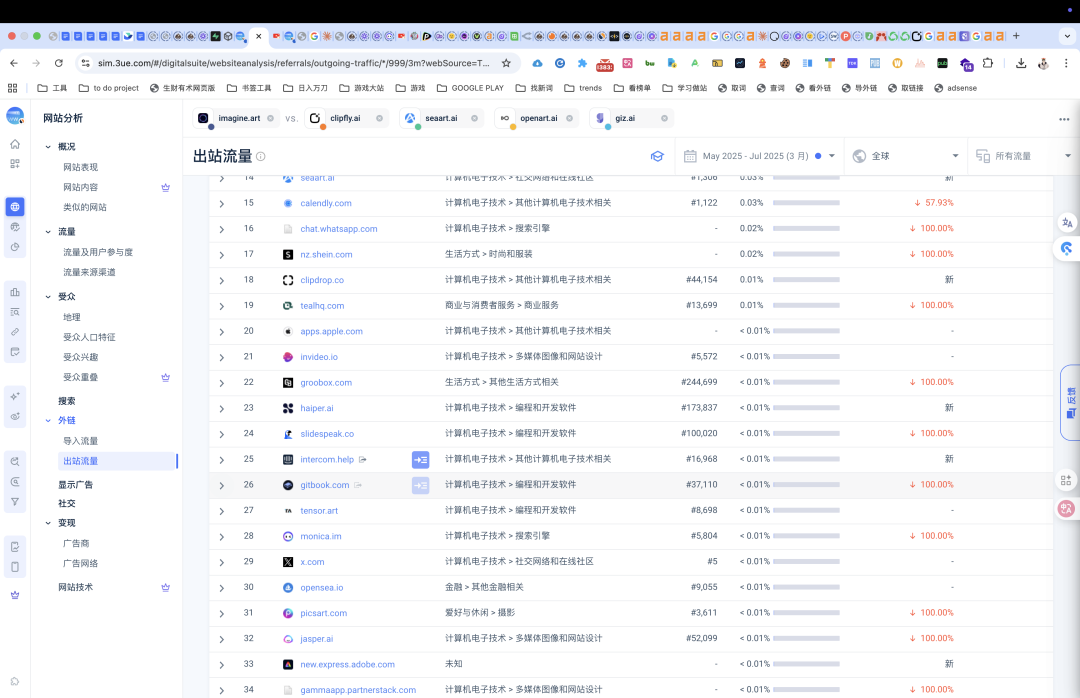1080x698 pixels.
Task: Click the #44,154 rank cell for clipdrop.co
Action: [702, 280]
